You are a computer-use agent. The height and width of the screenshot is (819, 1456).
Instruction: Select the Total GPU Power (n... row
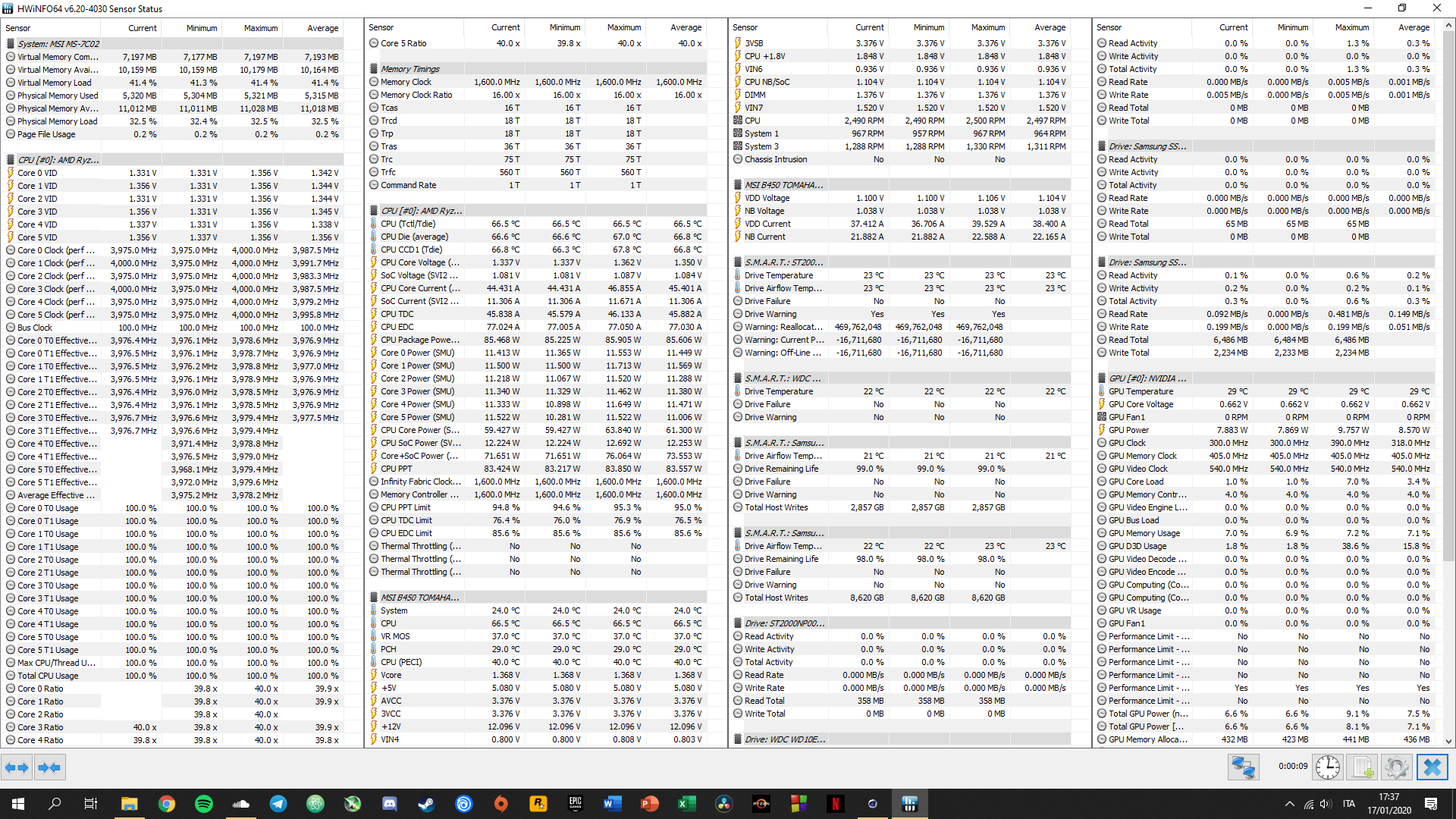coord(1266,714)
